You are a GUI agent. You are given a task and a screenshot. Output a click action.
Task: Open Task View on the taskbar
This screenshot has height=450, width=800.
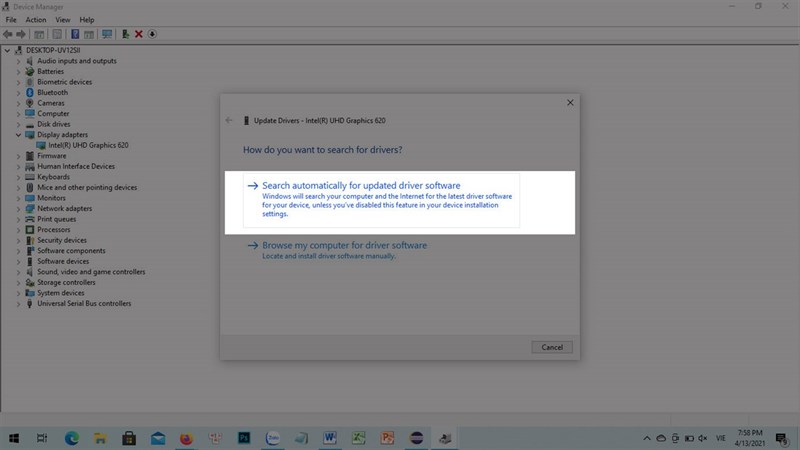[42, 438]
